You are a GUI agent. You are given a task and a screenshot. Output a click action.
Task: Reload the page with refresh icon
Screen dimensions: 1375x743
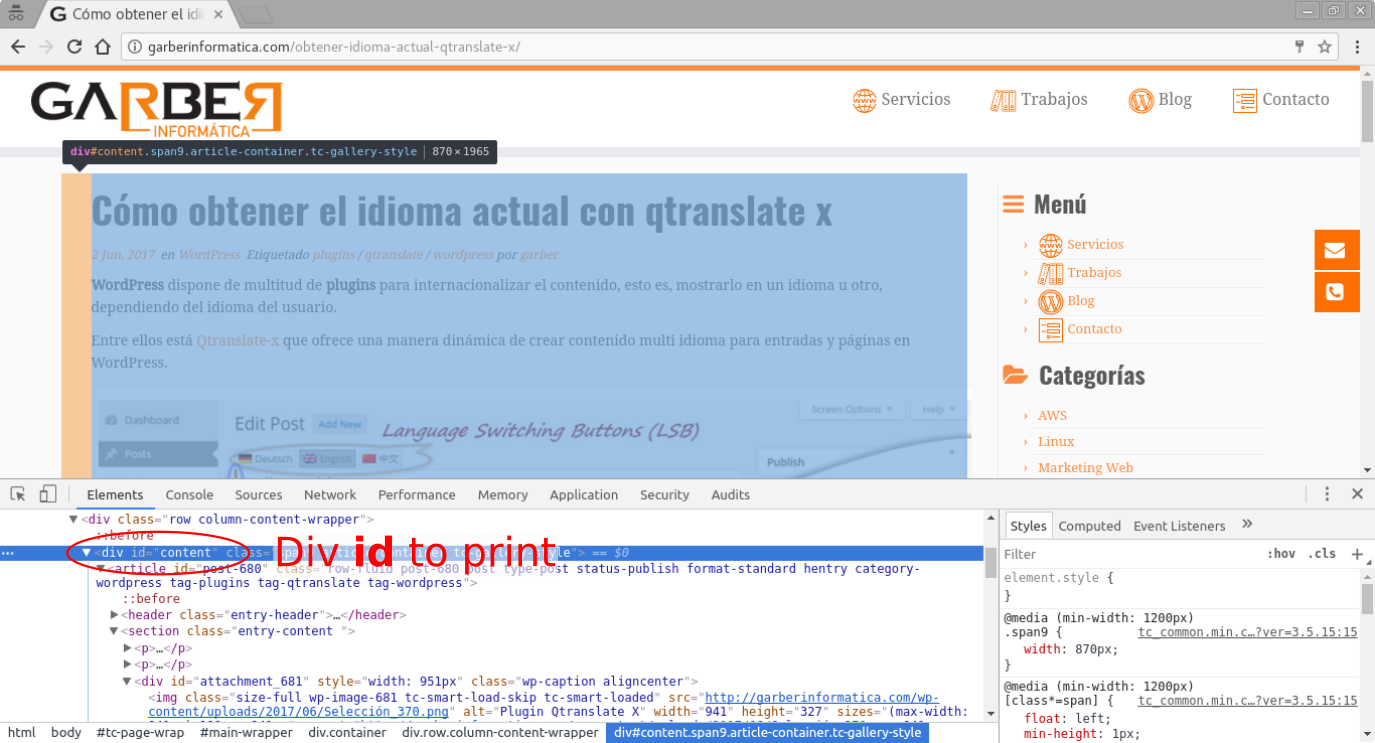(74, 47)
